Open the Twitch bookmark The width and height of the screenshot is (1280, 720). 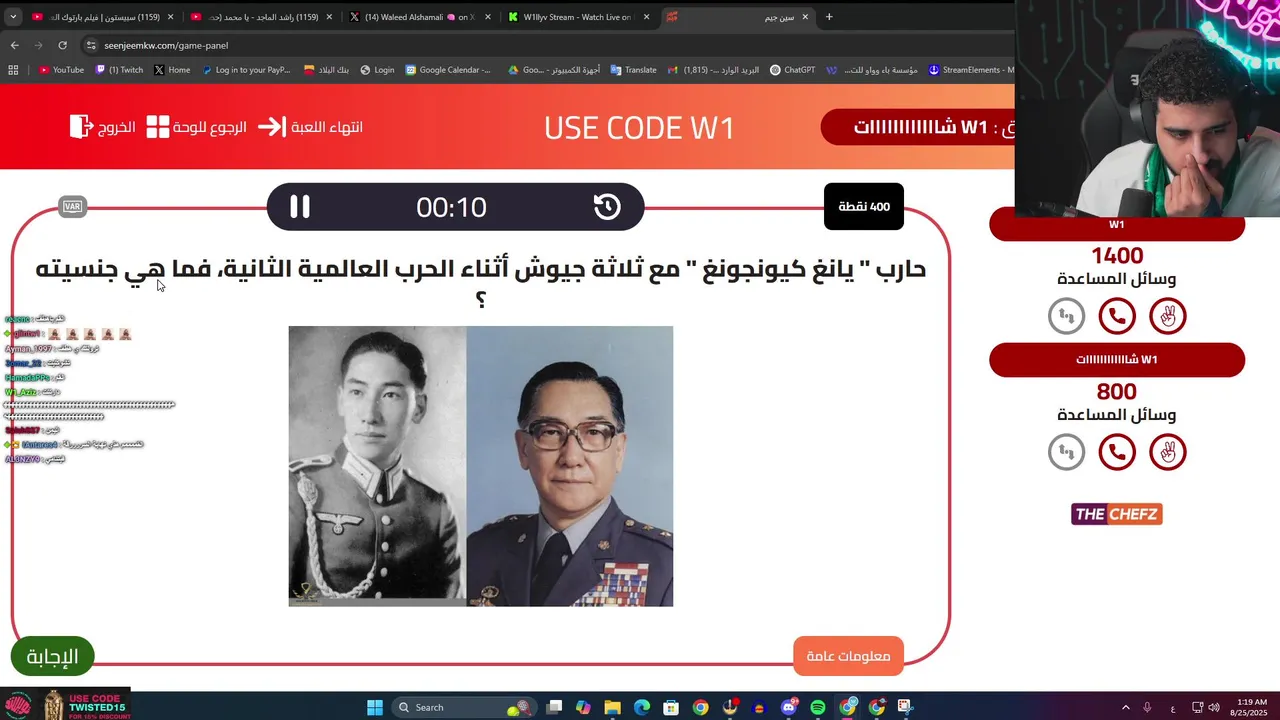119,70
